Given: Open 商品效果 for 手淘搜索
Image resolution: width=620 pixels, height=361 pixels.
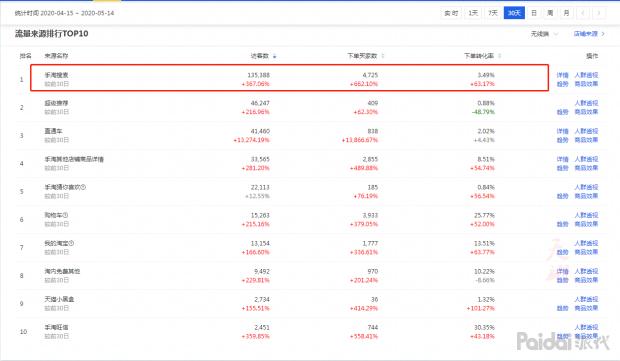Looking at the screenshot, I should point(586,84).
